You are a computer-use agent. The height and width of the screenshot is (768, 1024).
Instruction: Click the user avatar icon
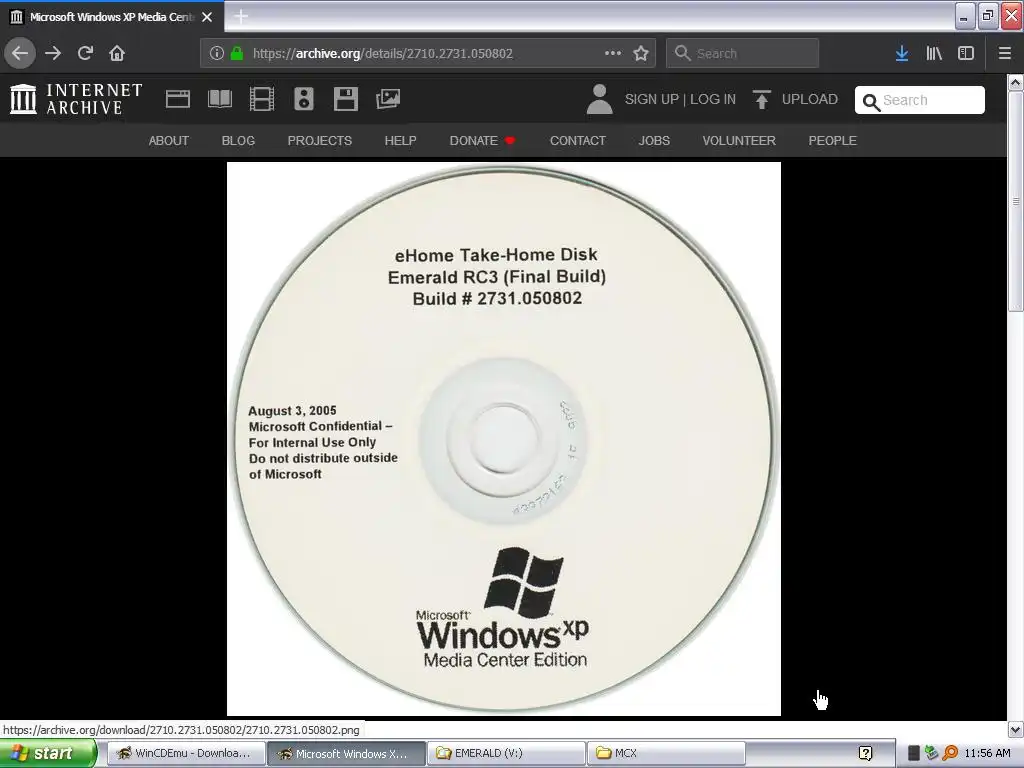(x=599, y=99)
